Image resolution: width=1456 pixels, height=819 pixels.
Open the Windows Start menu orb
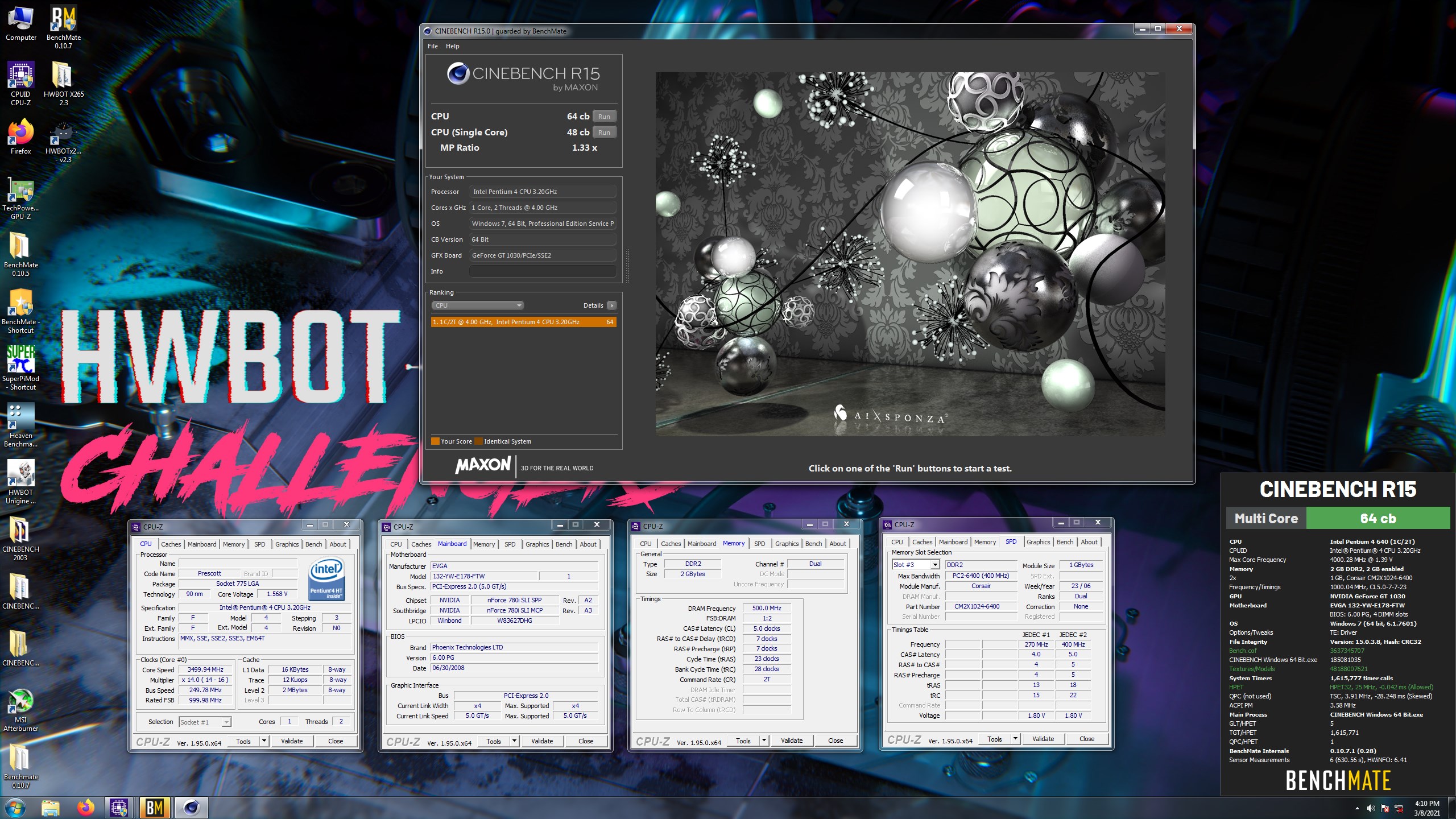[x=15, y=808]
